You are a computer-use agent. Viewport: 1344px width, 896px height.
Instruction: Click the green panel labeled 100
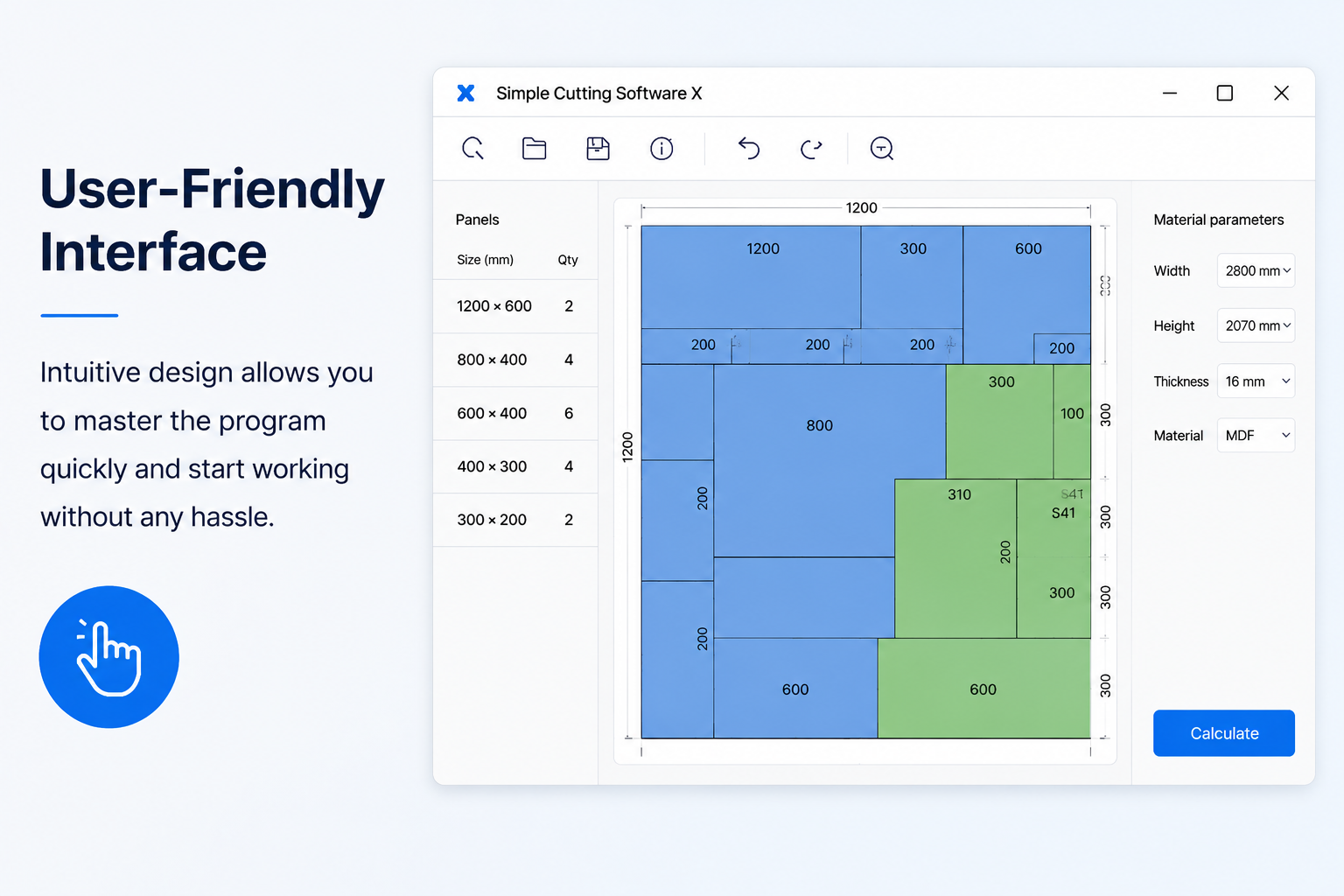[x=1072, y=422]
